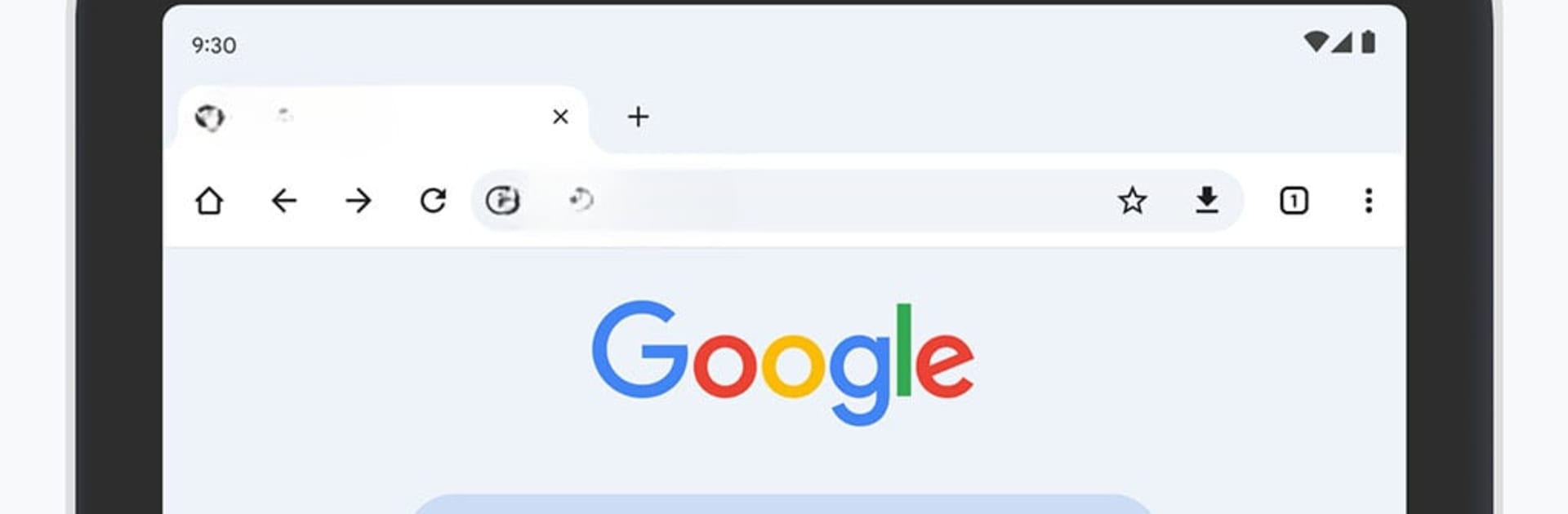Open a new tab with the plus button
Screen dimensions: 1568x514
638,117
